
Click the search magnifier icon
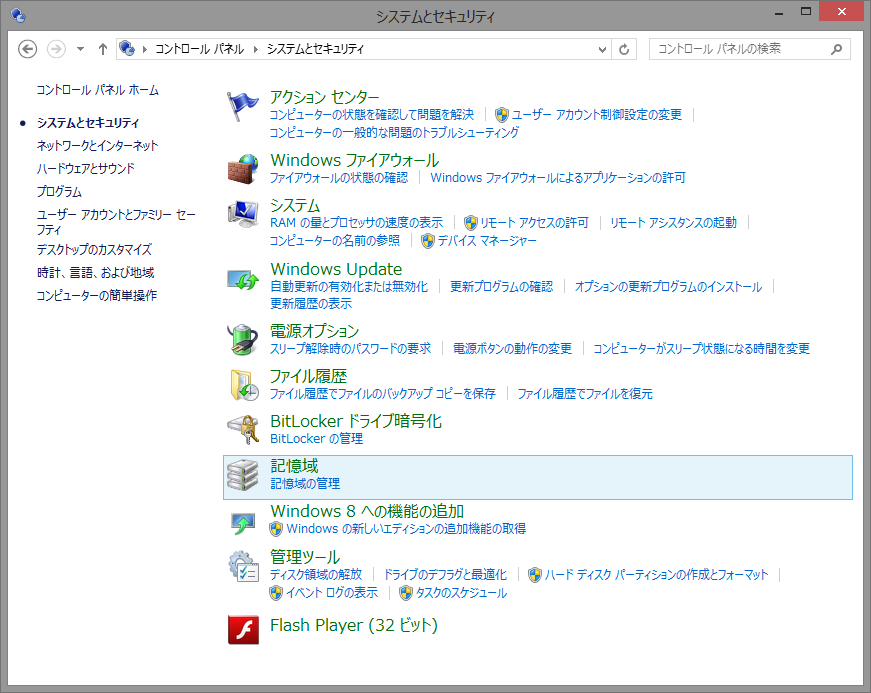click(x=836, y=49)
